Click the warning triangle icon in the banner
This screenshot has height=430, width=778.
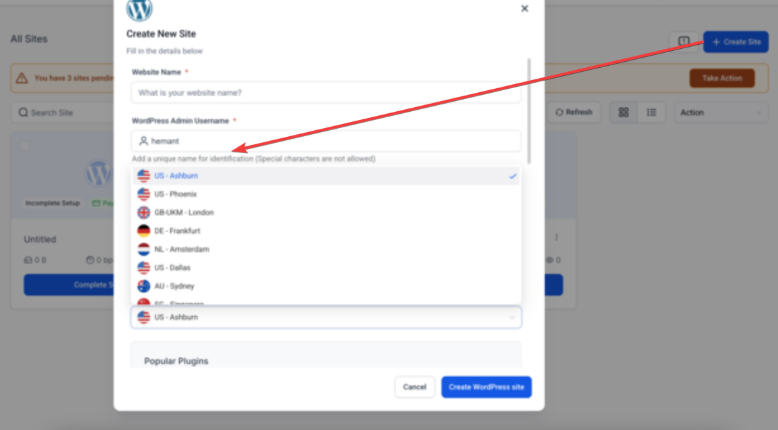click(x=22, y=78)
